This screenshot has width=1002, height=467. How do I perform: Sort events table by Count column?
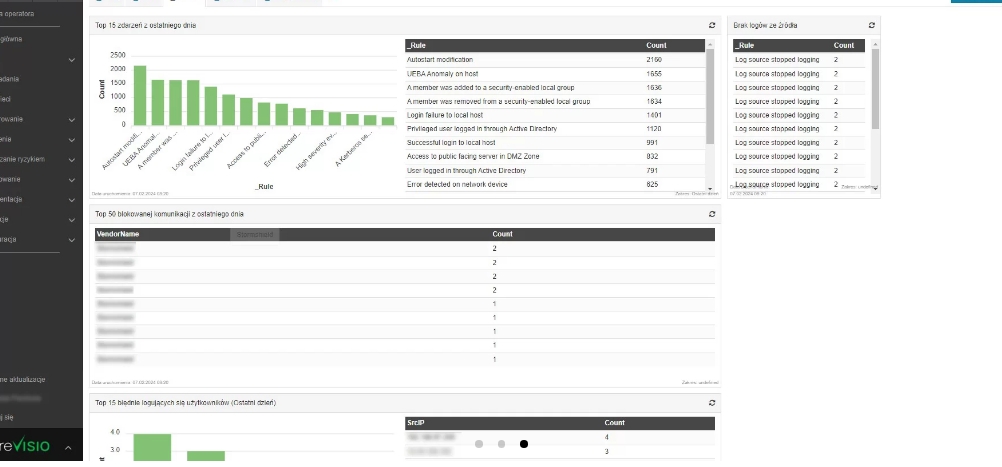656,46
